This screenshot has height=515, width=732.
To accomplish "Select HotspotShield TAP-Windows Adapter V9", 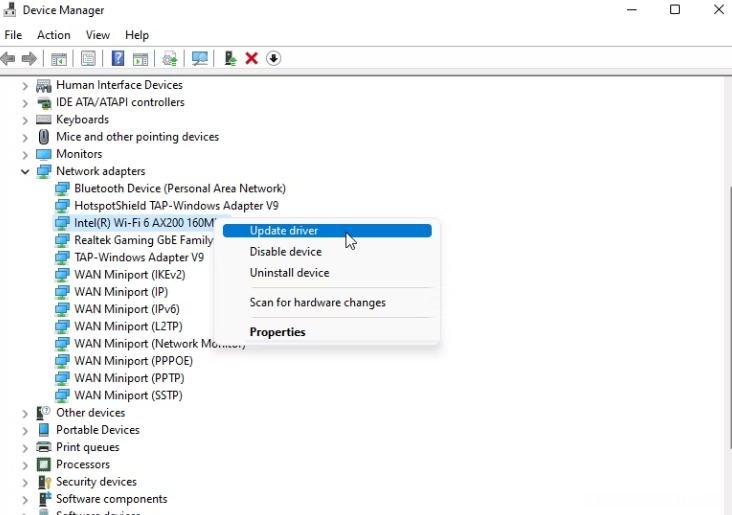I will [x=176, y=206].
